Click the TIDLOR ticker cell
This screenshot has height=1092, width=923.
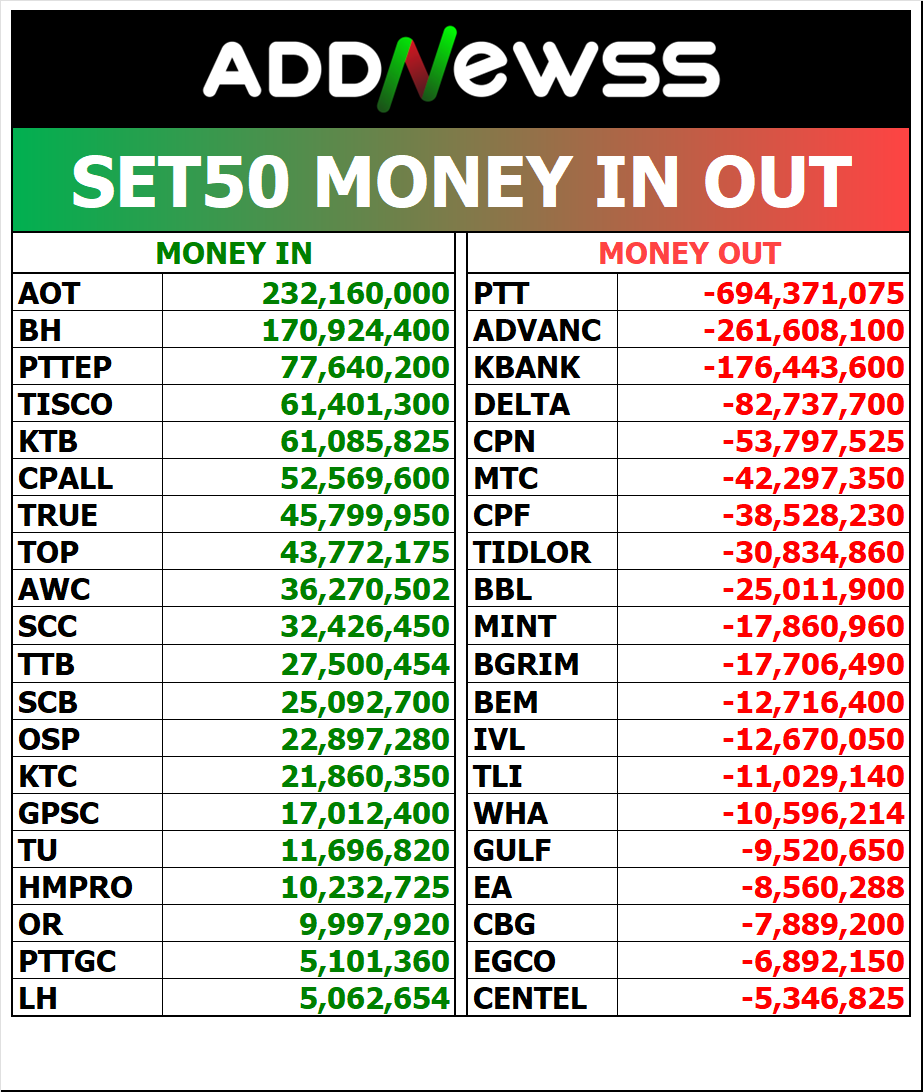click(532, 552)
